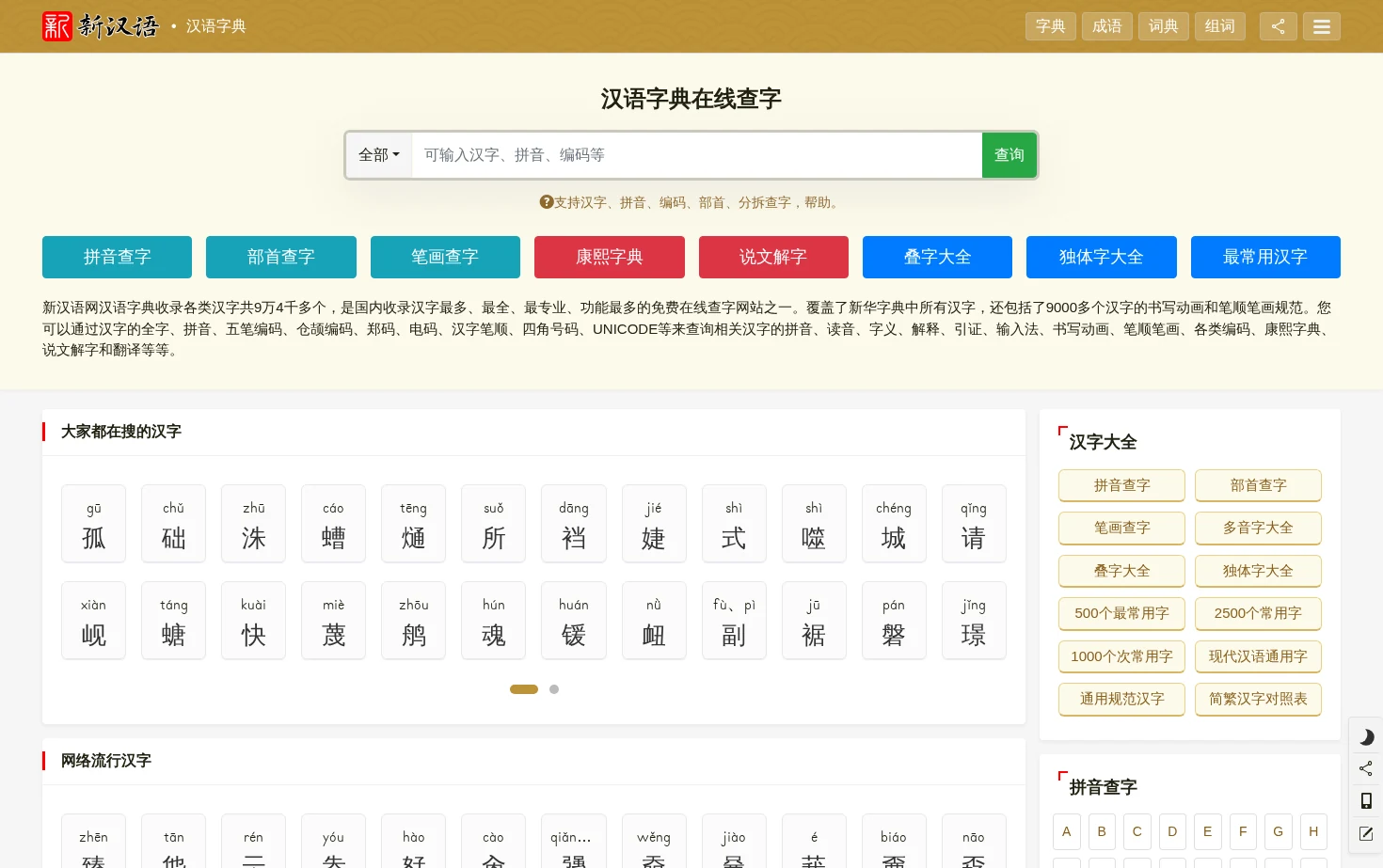Open the hamburger menu in header
This screenshot has width=1383, height=868.
1321,26
